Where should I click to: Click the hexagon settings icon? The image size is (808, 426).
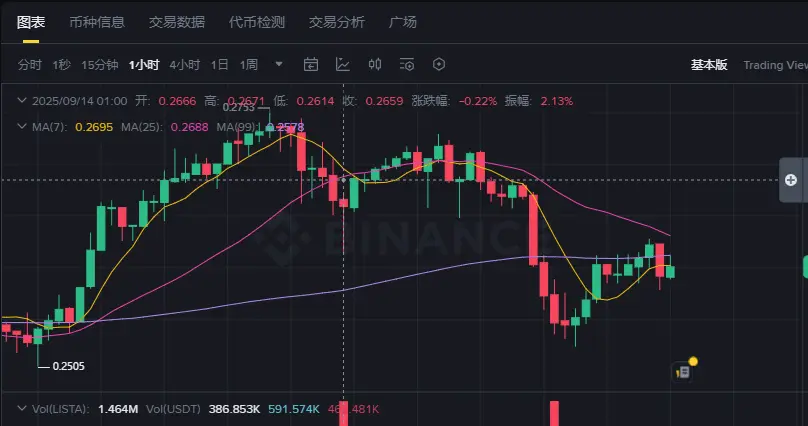click(438, 65)
